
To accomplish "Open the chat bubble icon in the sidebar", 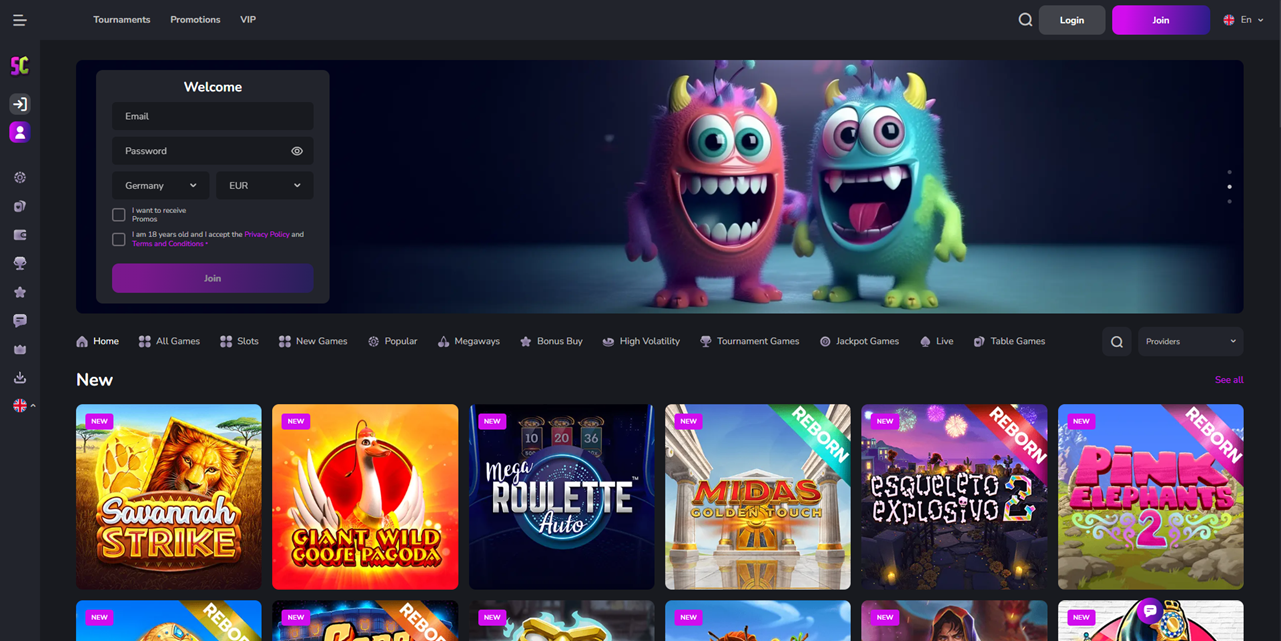I will 19,320.
